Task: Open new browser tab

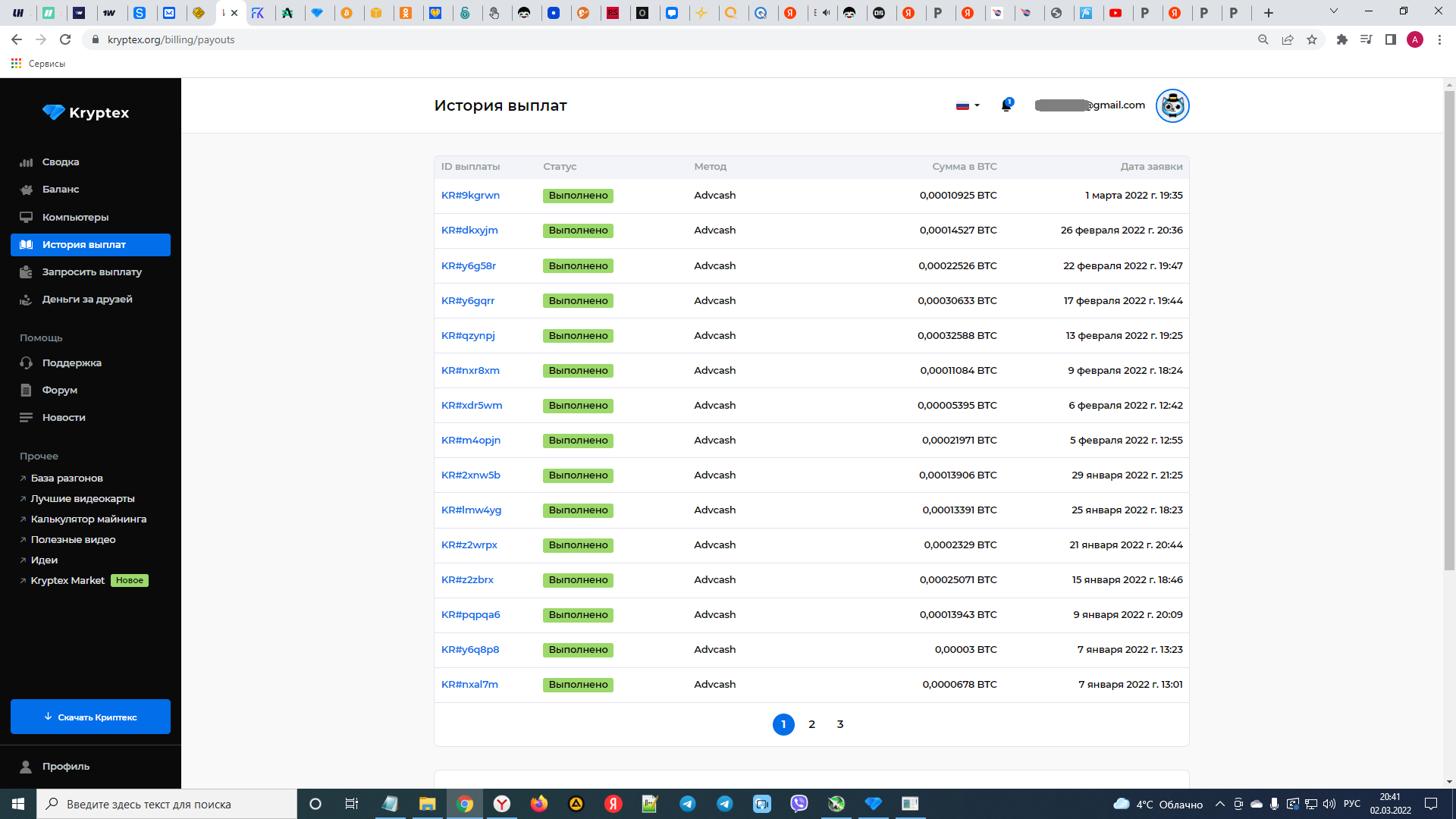Action: pyautogui.click(x=1268, y=13)
